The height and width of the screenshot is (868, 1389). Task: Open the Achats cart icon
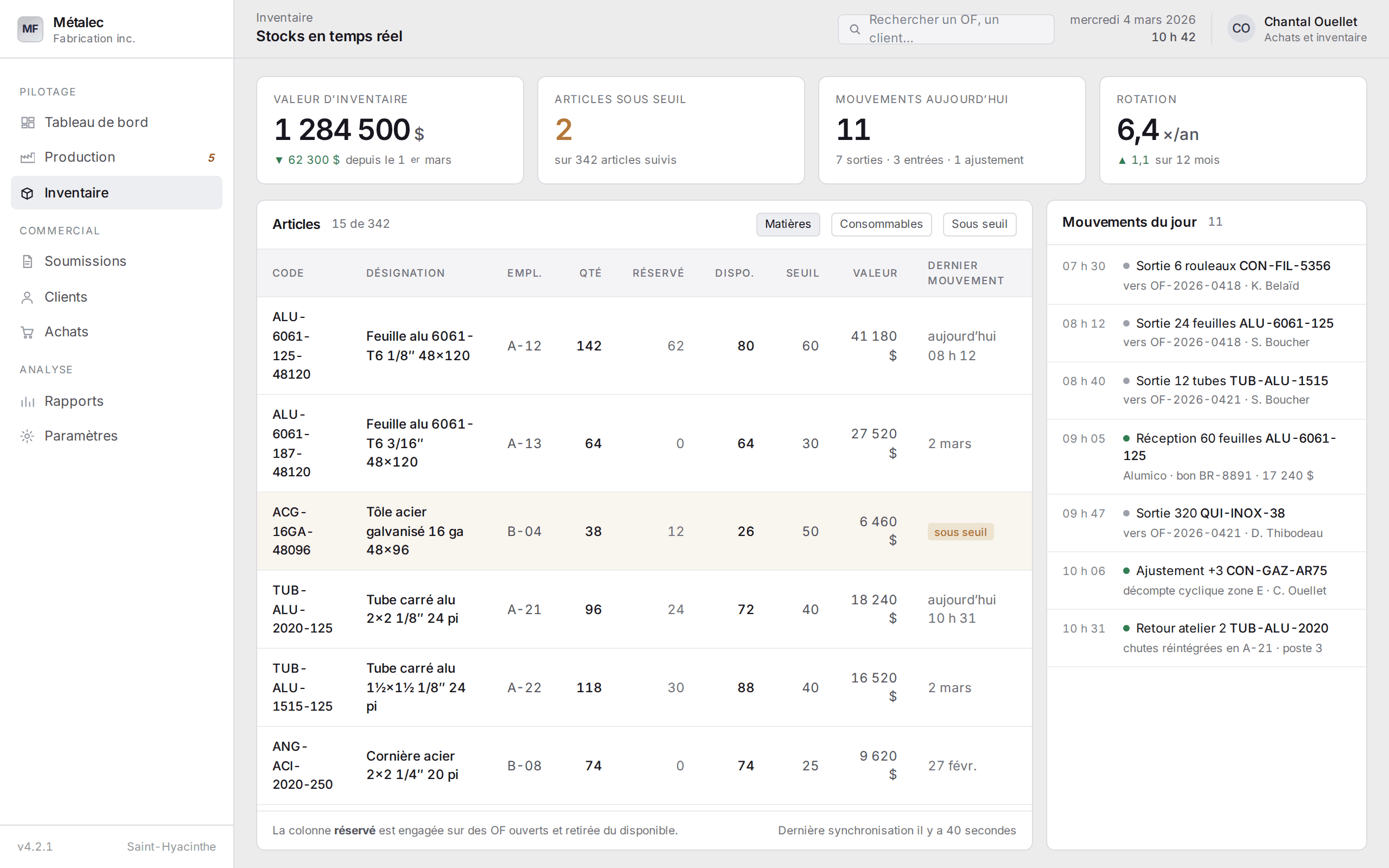click(27, 332)
